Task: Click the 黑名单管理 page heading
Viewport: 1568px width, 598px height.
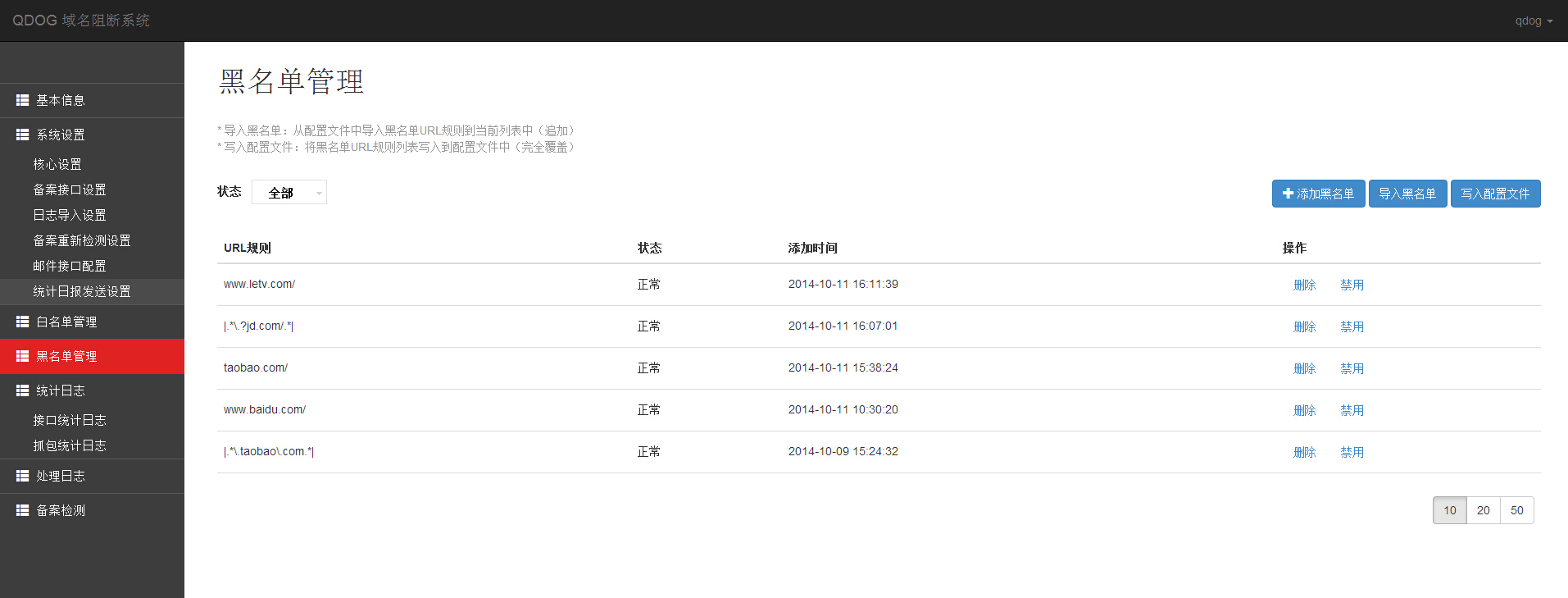Action: pyautogui.click(x=291, y=81)
